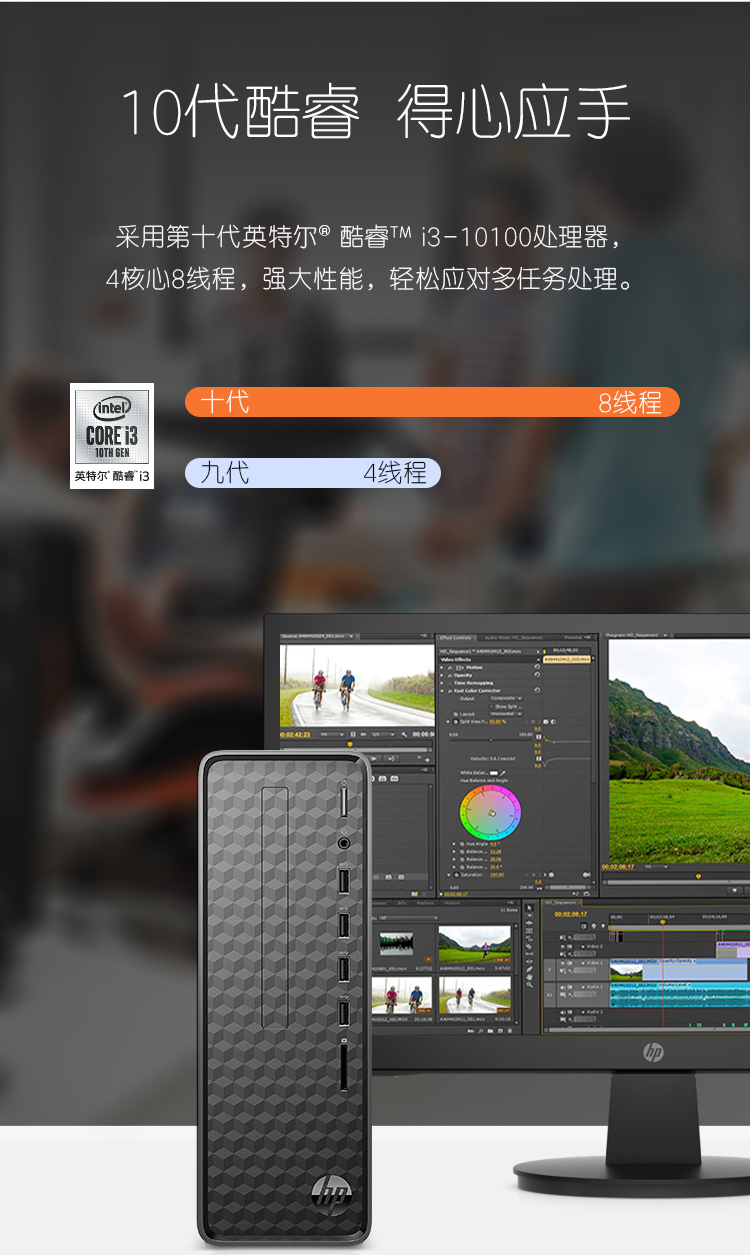Click the center of the hue color wheel
The height and width of the screenshot is (1255, 750).
(490, 812)
